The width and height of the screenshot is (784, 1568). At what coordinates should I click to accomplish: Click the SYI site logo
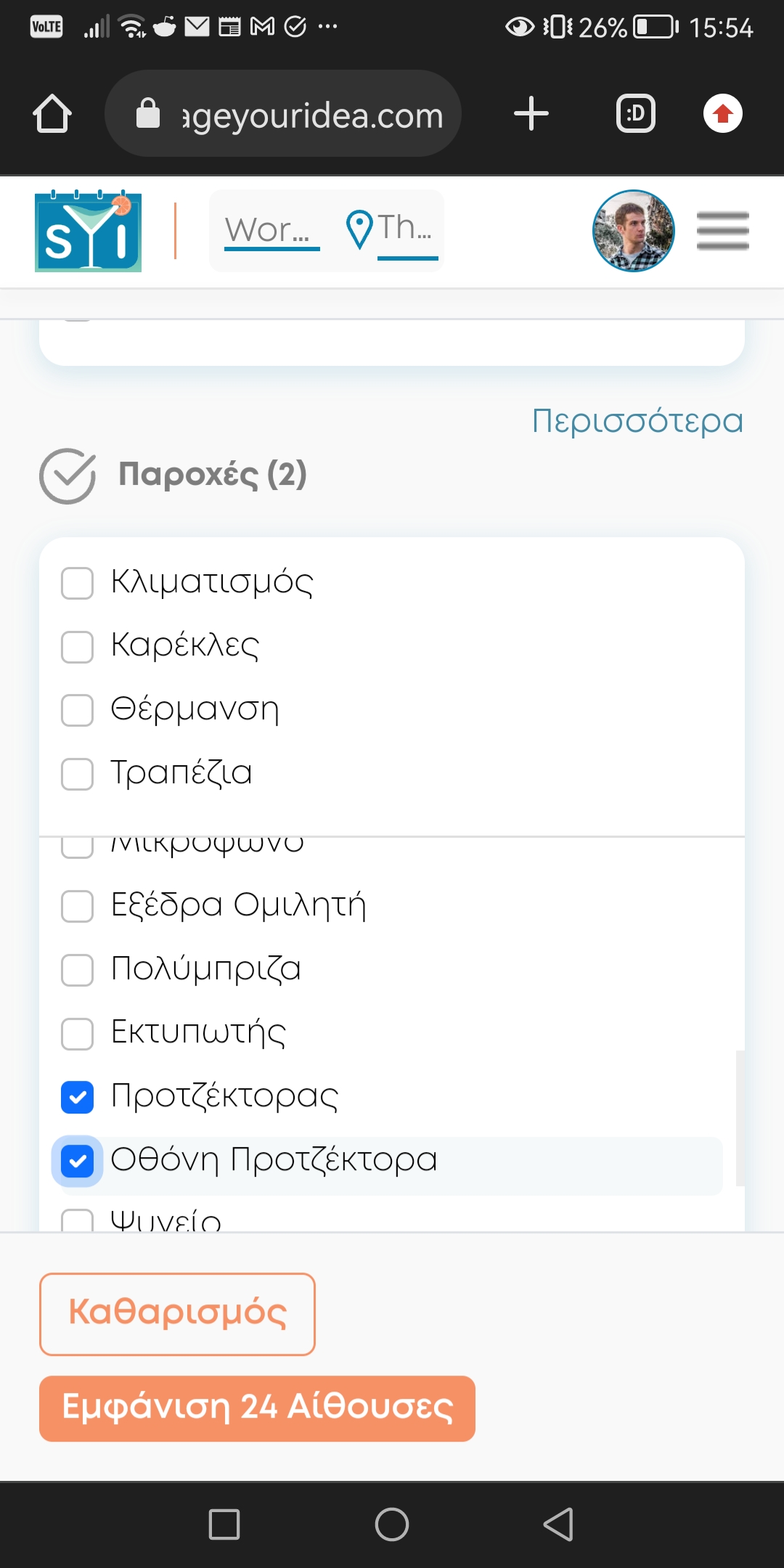coord(88,232)
